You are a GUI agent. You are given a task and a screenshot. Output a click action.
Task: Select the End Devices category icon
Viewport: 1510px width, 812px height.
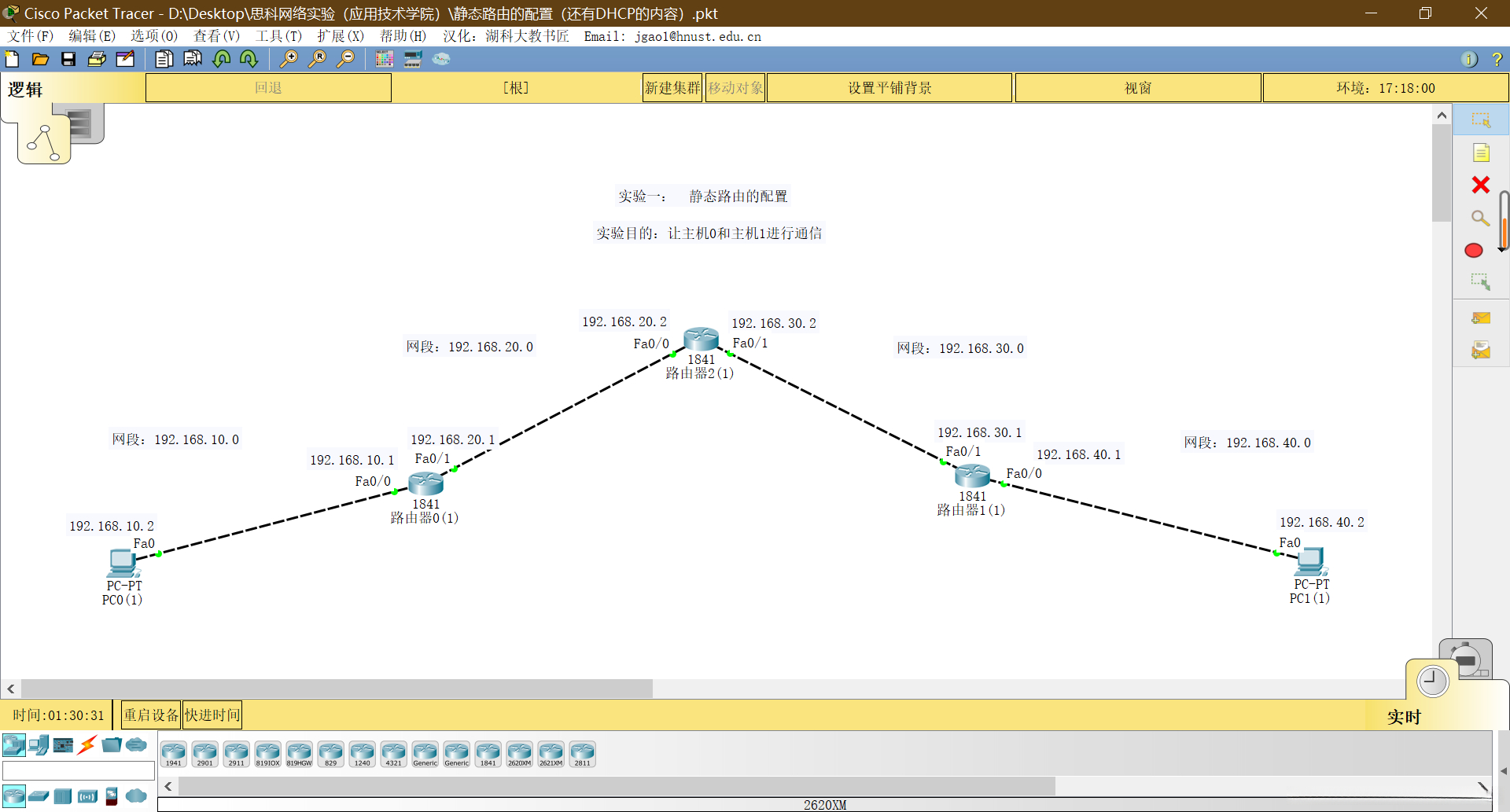(38, 744)
